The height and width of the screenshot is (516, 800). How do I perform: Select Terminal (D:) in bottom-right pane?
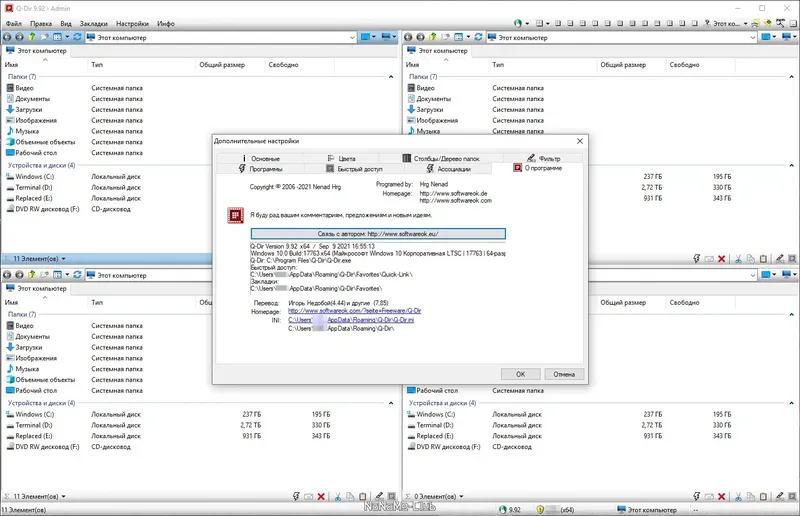tap(430, 425)
